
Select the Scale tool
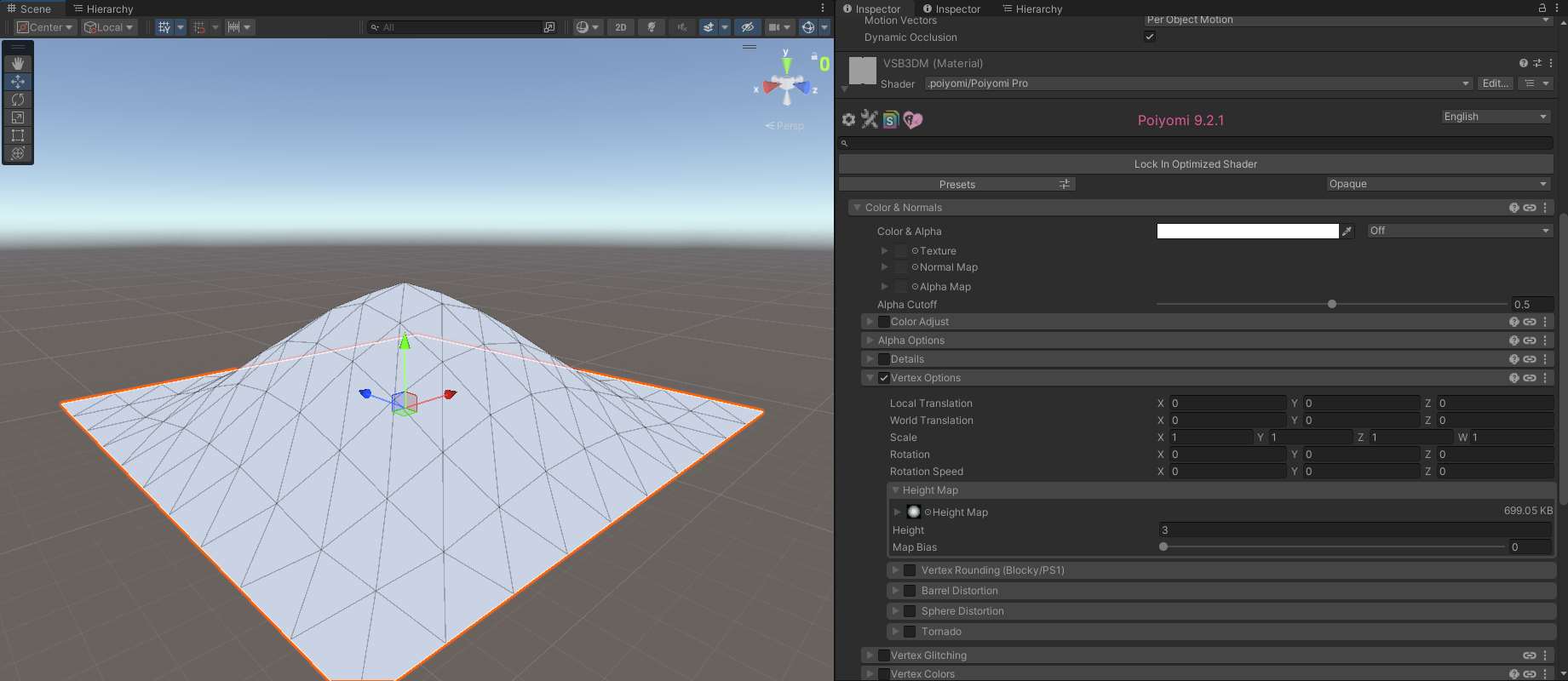point(18,117)
